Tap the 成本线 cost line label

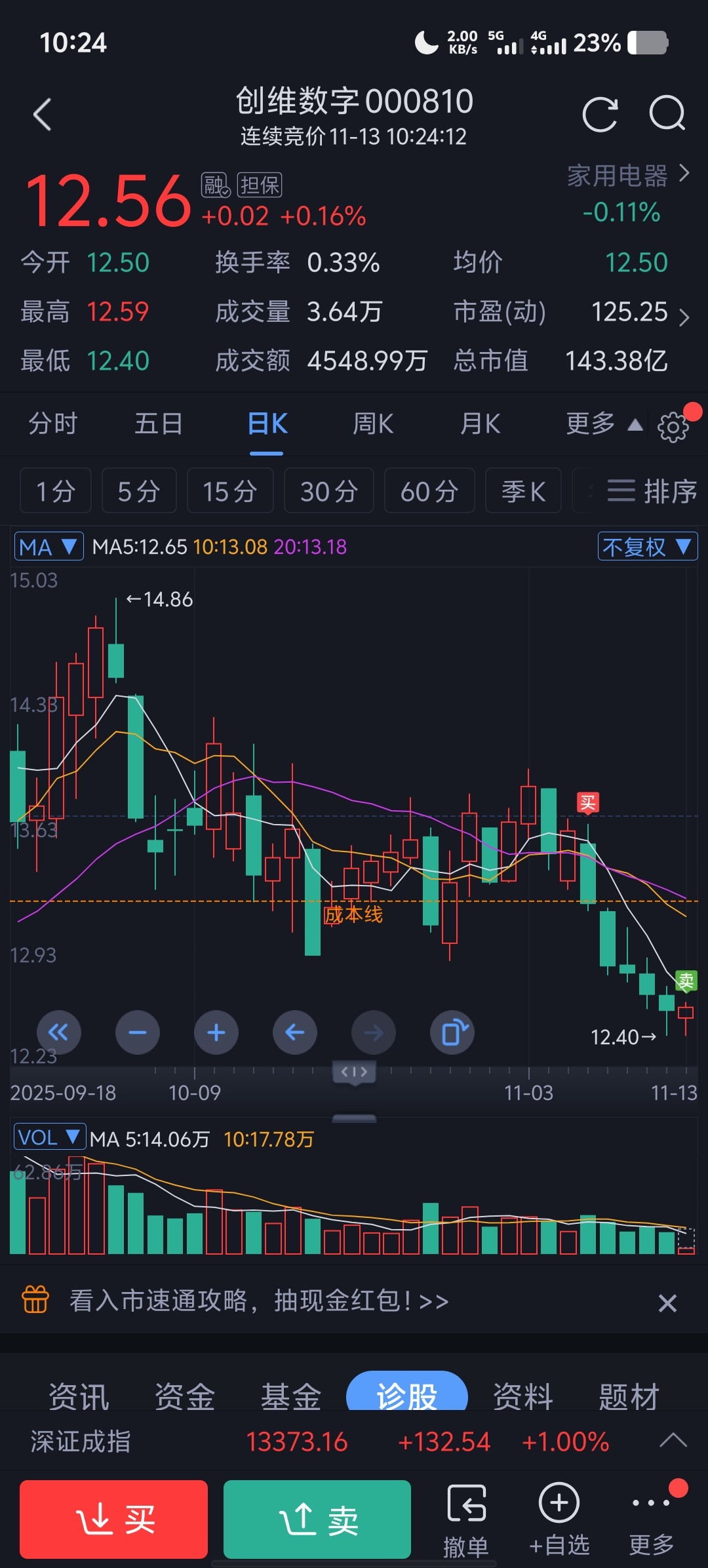point(353,914)
